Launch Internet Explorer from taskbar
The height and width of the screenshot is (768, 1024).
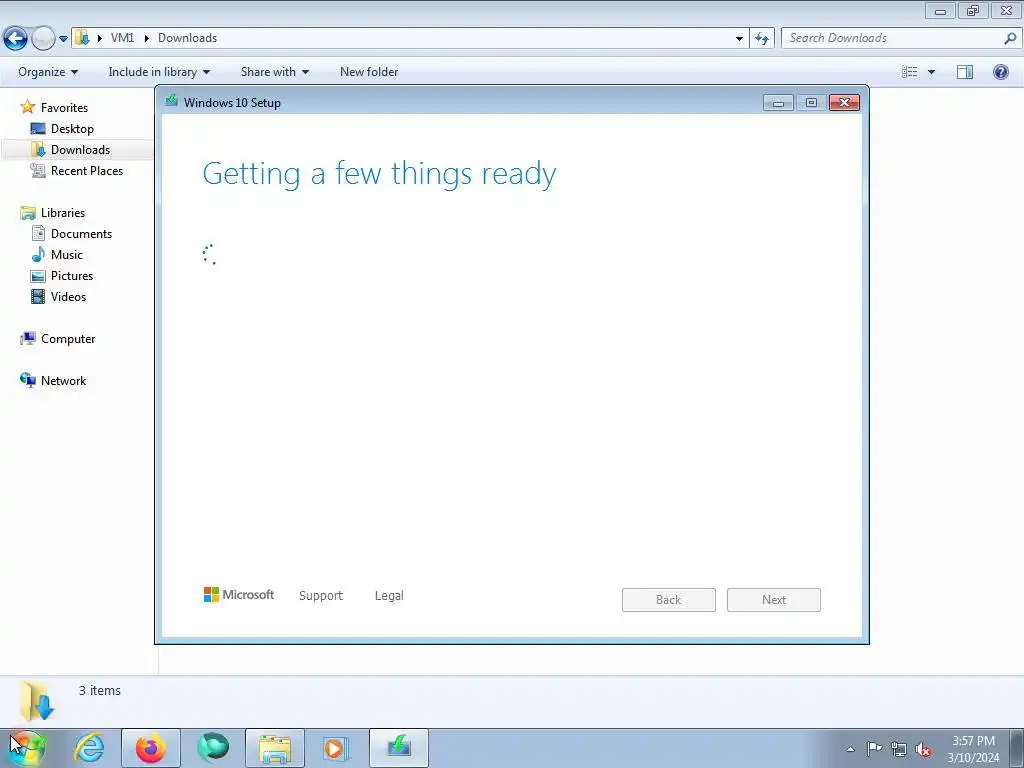pos(89,748)
